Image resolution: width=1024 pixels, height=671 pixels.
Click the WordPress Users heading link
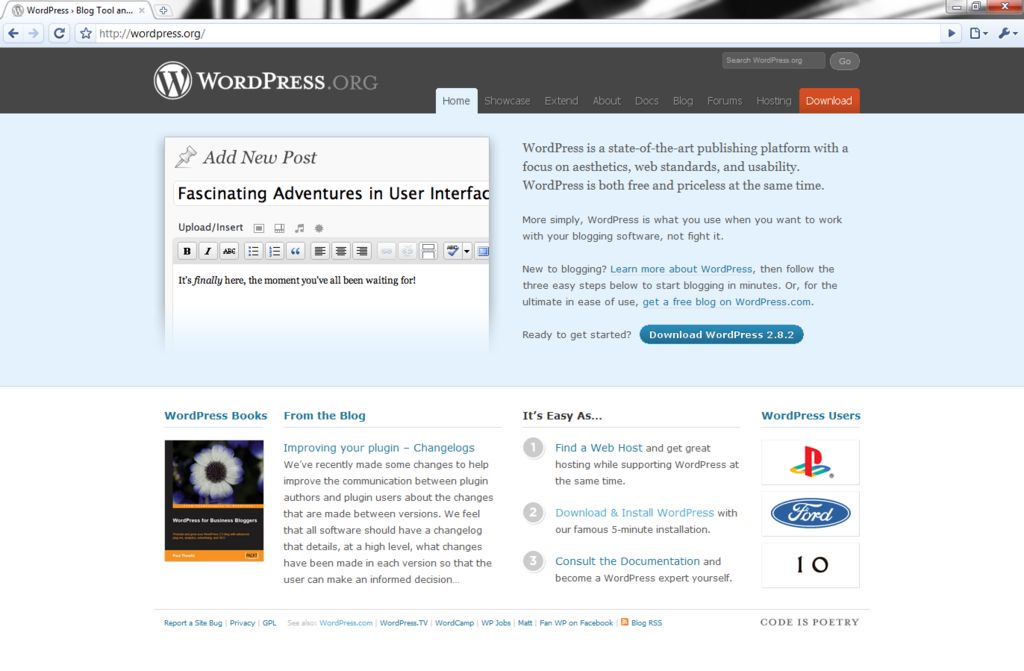(810, 416)
